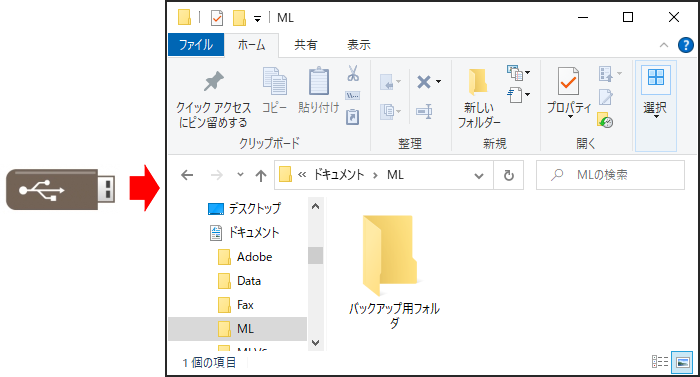Expand the Select dropdown arrow
Image resolution: width=700 pixels, height=377 pixels.
pos(656,117)
